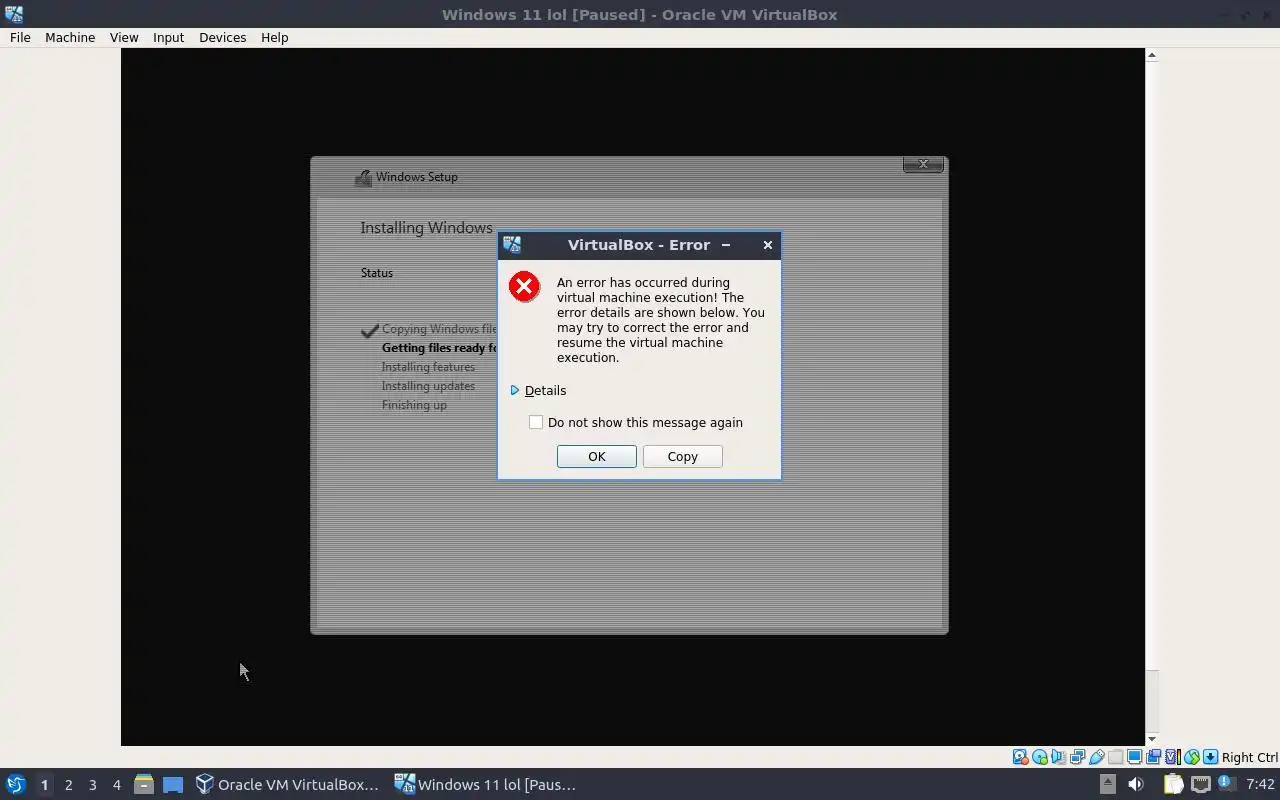Image resolution: width=1280 pixels, height=800 pixels.
Task: Click the USB devices status icon
Action: (1097, 757)
